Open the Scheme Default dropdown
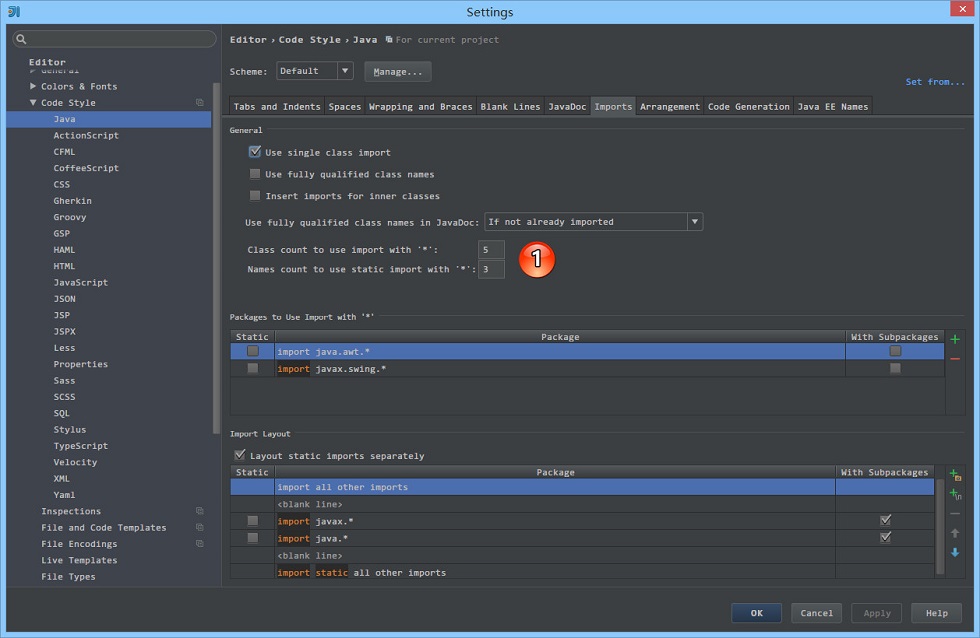The image size is (980, 638). 314,71
